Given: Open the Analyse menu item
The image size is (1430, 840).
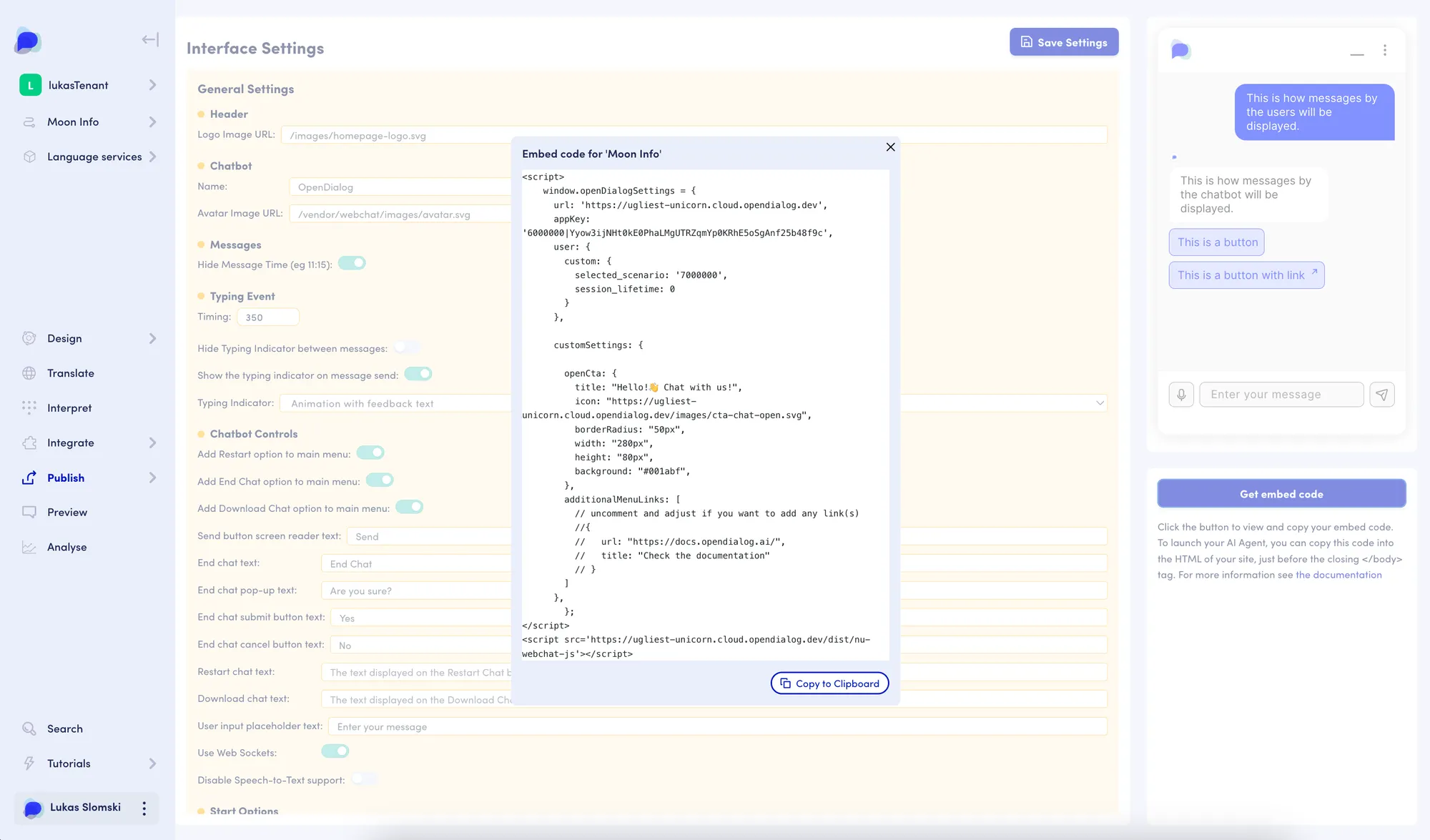Looking at the screenshot, I should pyautogui.click(x=67, y=548).
